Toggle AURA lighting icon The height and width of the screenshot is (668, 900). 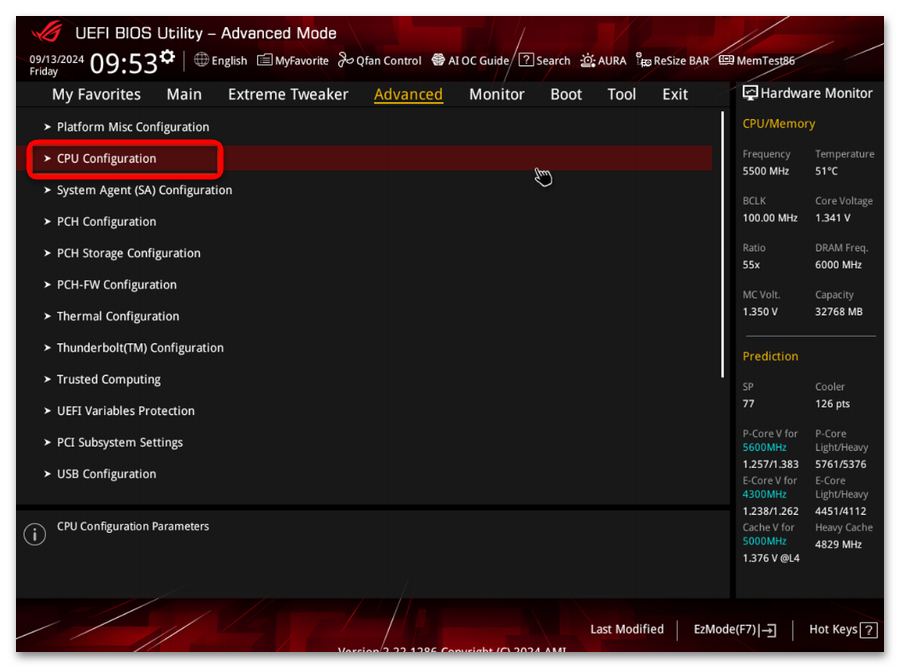[x=587, y=60]
